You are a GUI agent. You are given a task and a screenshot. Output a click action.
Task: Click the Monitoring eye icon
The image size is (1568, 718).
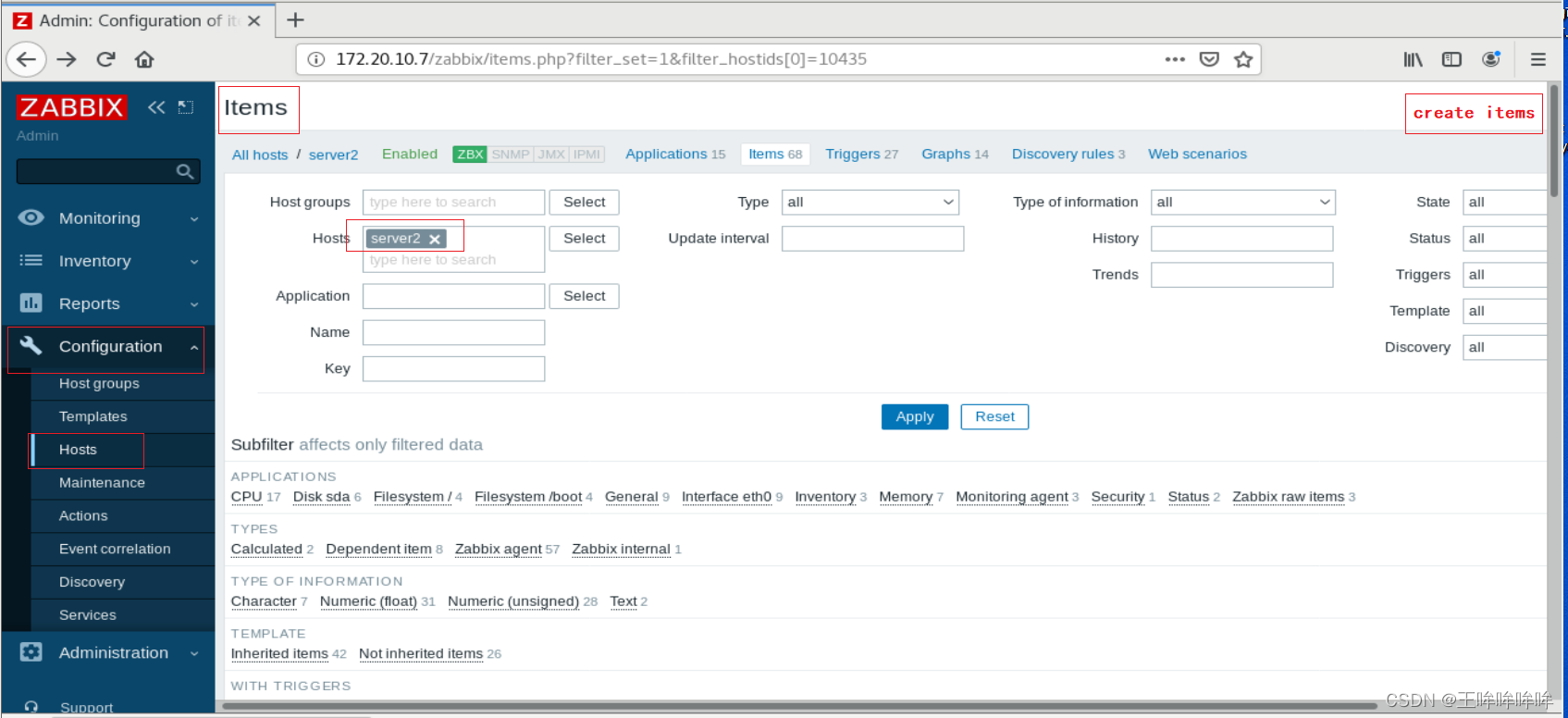click(x=31, y=217)
